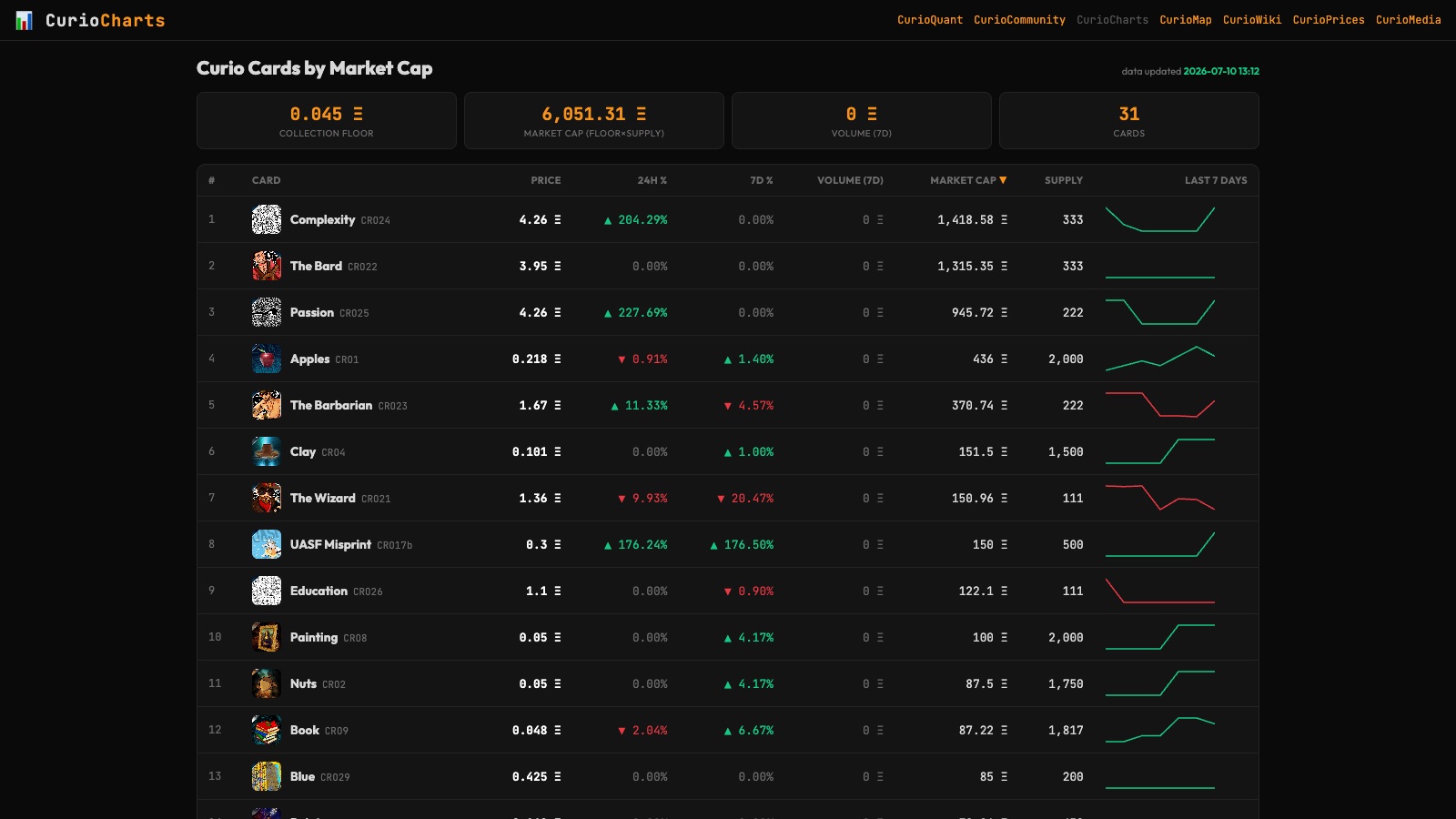1456x819 pixels.
Task: Open the CurioWiki link
Action: (x=1252, y=20)
